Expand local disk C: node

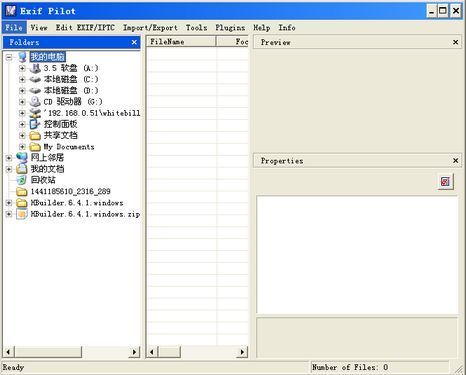pyautogui.click(x=22, y=79)
